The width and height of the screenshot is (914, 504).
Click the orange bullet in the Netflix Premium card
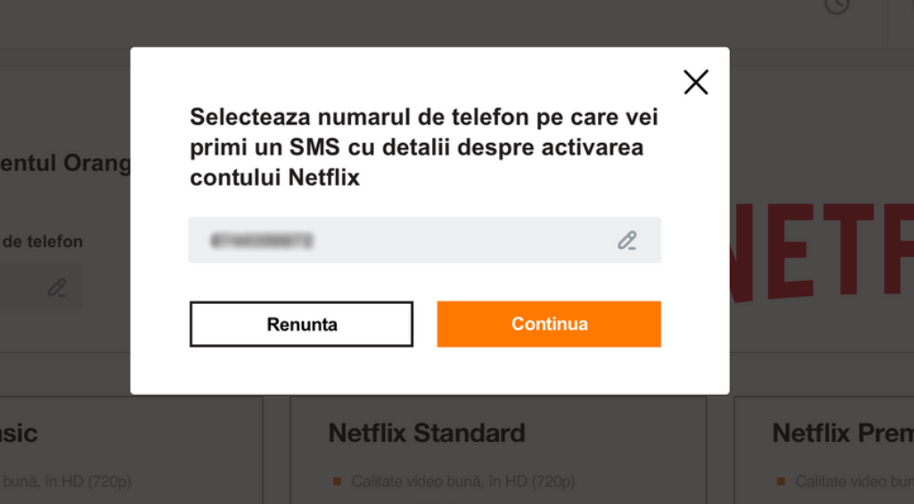point(781,482)
